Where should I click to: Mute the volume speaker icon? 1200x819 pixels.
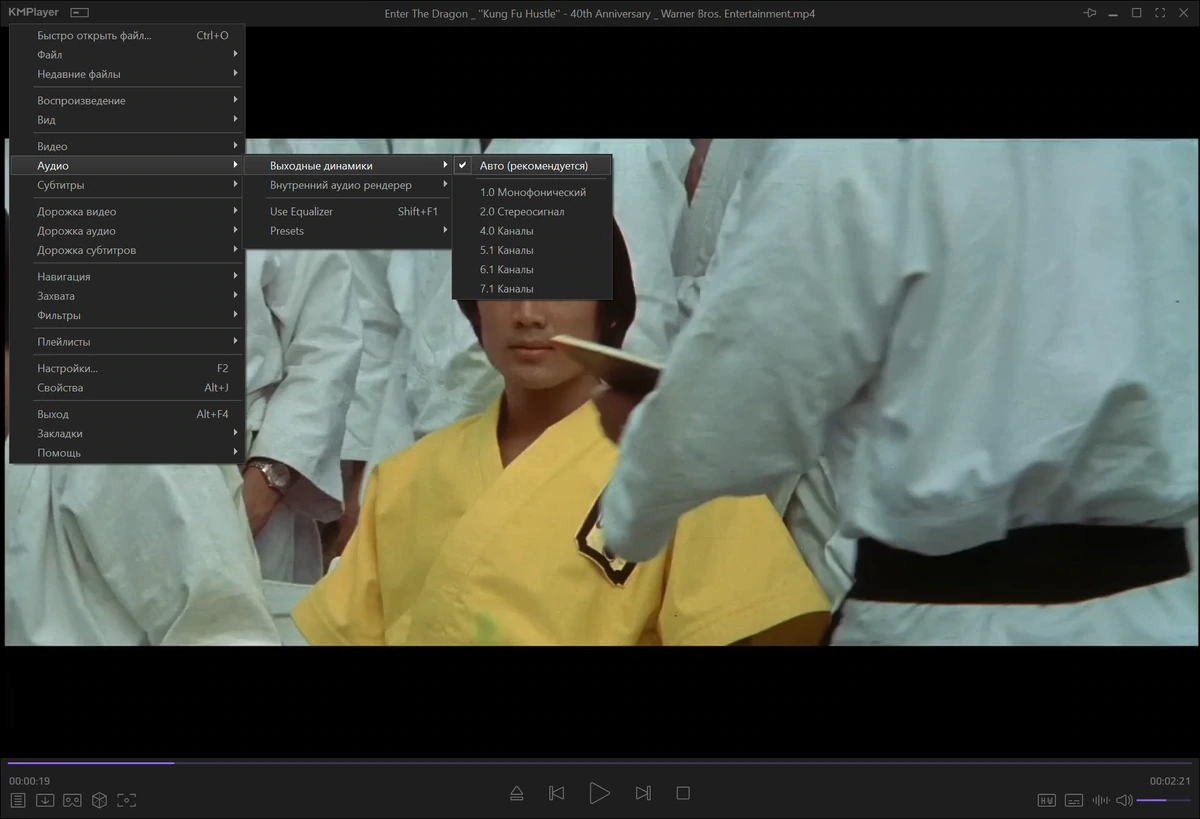pyautogui.click(x=1124, y=800)
